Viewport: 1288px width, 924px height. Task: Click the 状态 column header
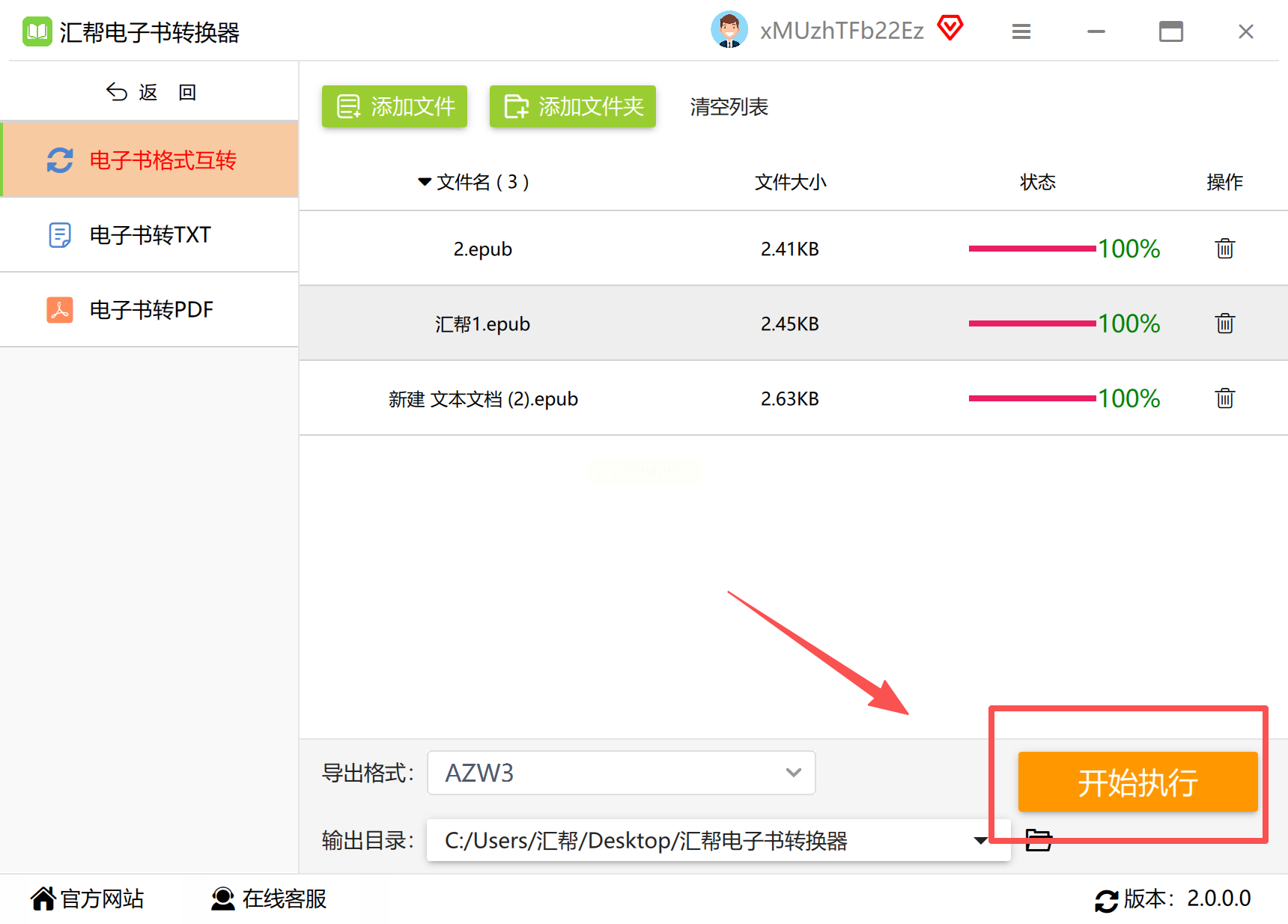[x=1038, y=182]
